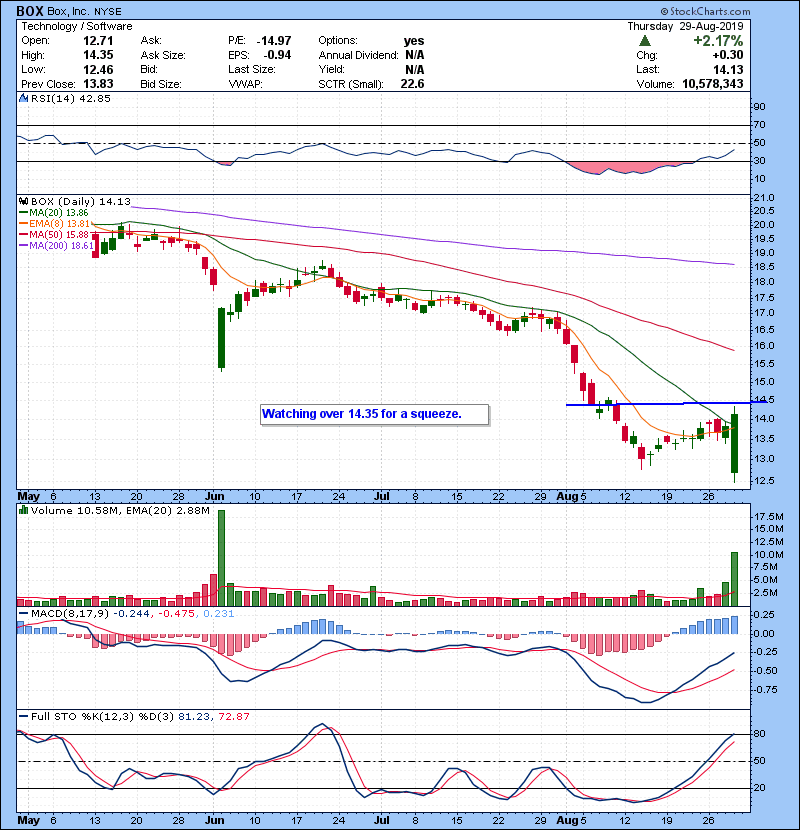Click the large green candle in early June
The height and width of the screenshot is (830, 800).
pyautogui.click(x=221, y=338)
